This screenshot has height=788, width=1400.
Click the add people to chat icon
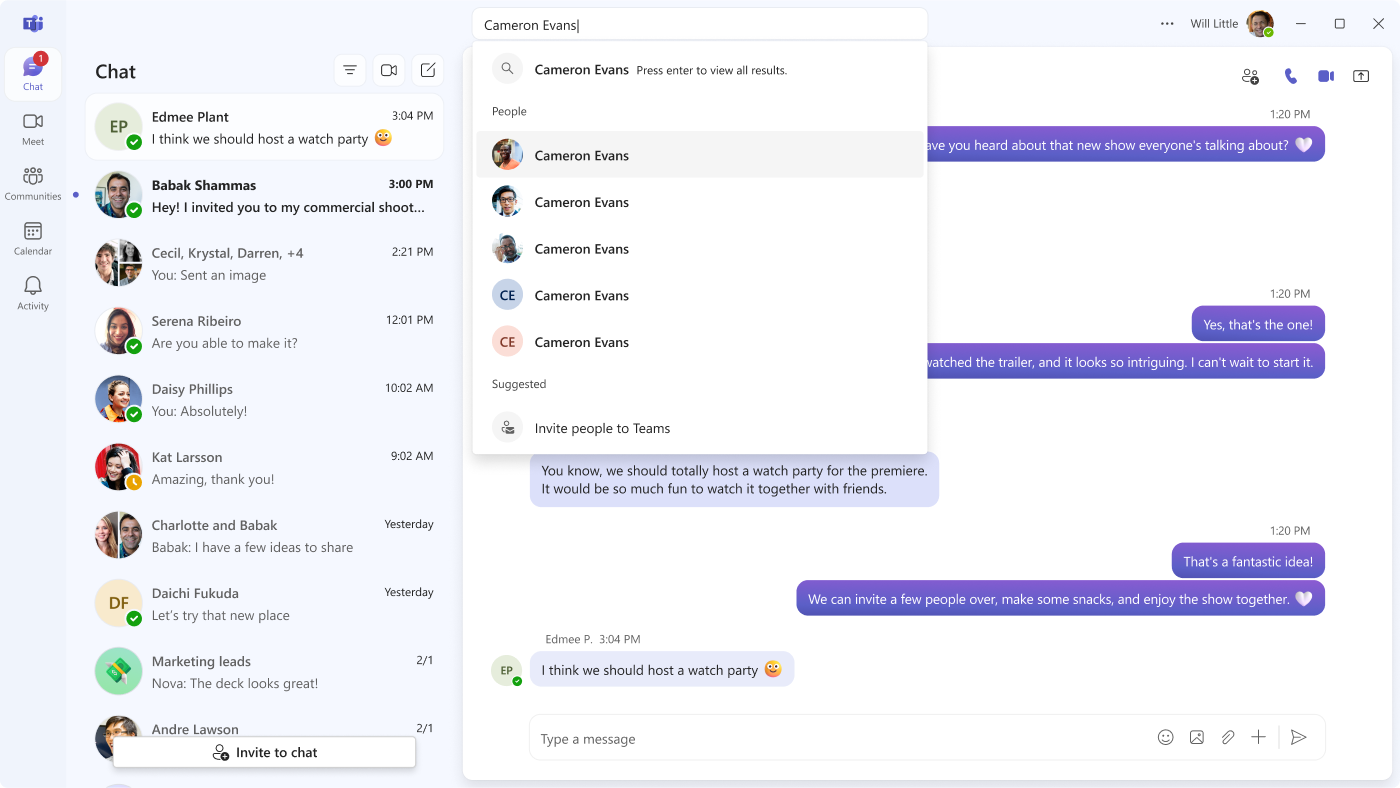point(1250,76)
